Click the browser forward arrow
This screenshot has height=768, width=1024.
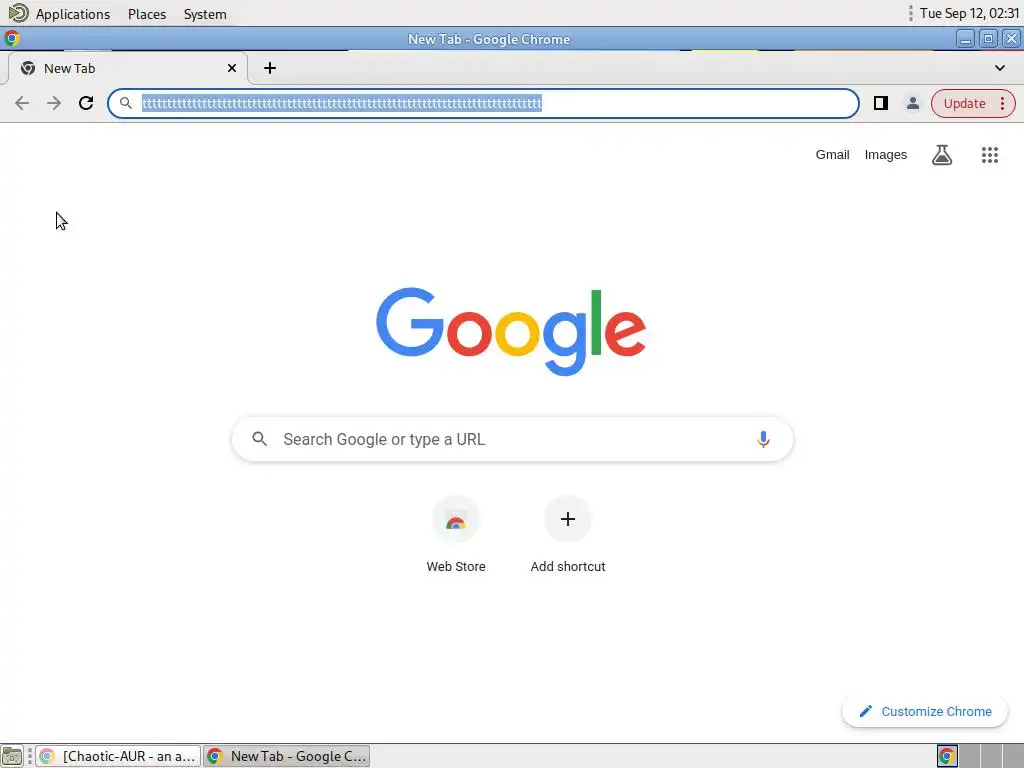tap(54, 103)
